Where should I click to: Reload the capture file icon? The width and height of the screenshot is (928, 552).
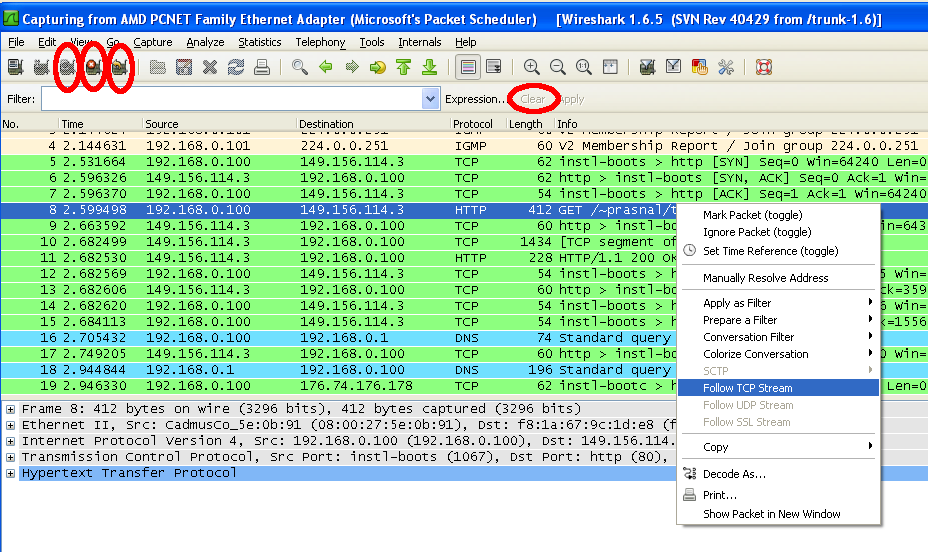point(236,67)
